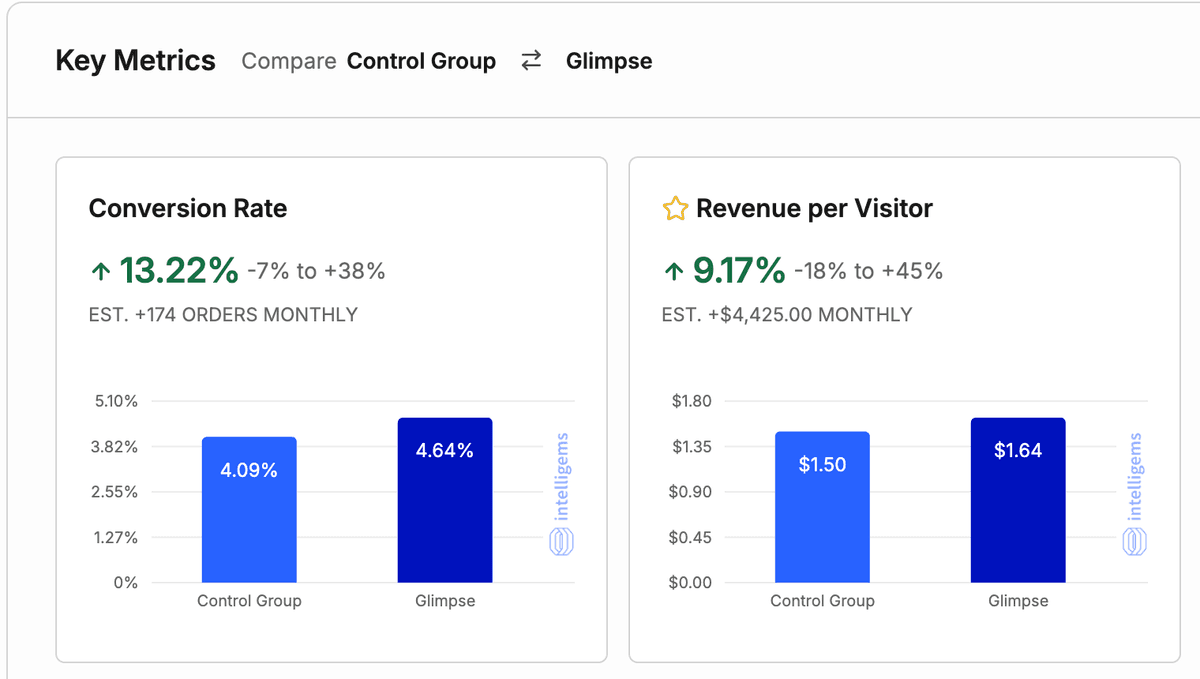Open the Intelligems logo on Conversion Rate chart
This screenshot has height=679, width=1200.
point(562,490)
